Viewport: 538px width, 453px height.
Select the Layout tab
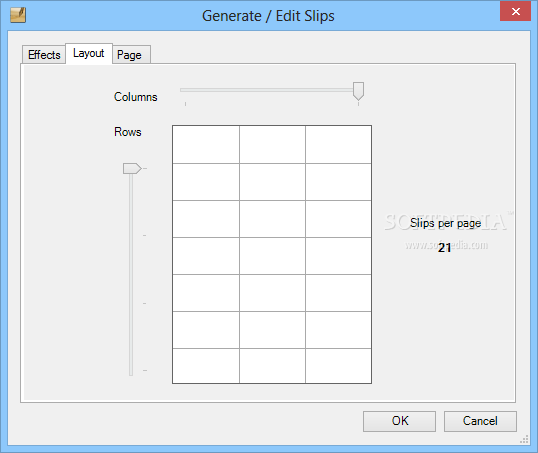pos(89,54)
